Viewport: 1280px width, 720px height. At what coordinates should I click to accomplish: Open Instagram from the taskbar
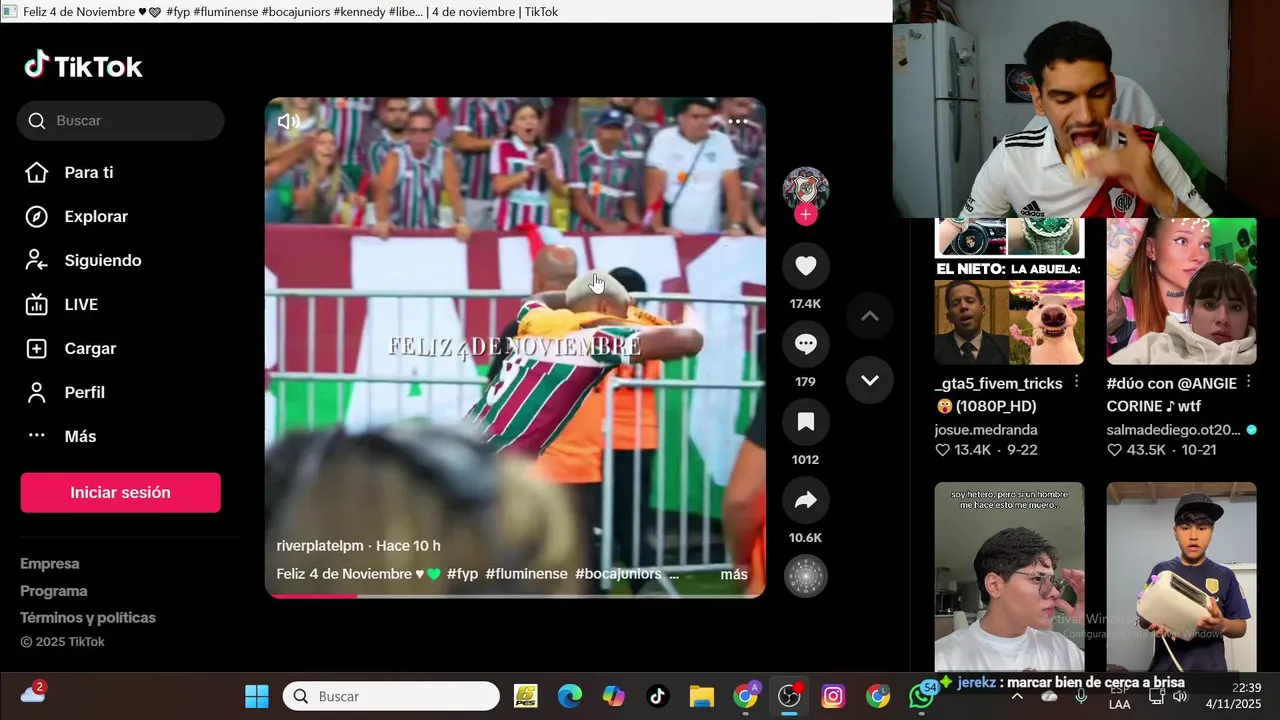(x=833, y=696)
